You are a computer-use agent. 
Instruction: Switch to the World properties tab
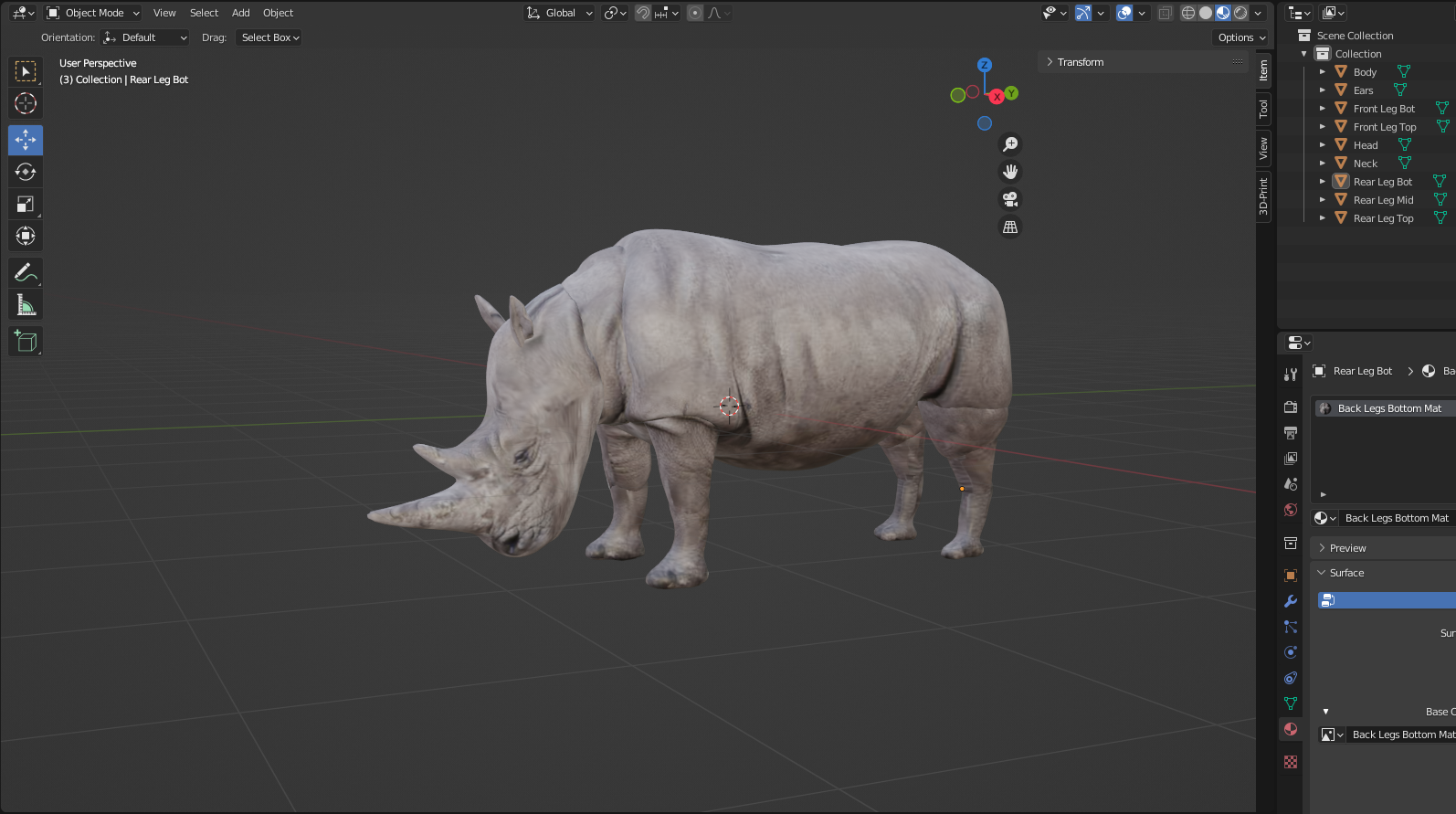pos(1291,510)
